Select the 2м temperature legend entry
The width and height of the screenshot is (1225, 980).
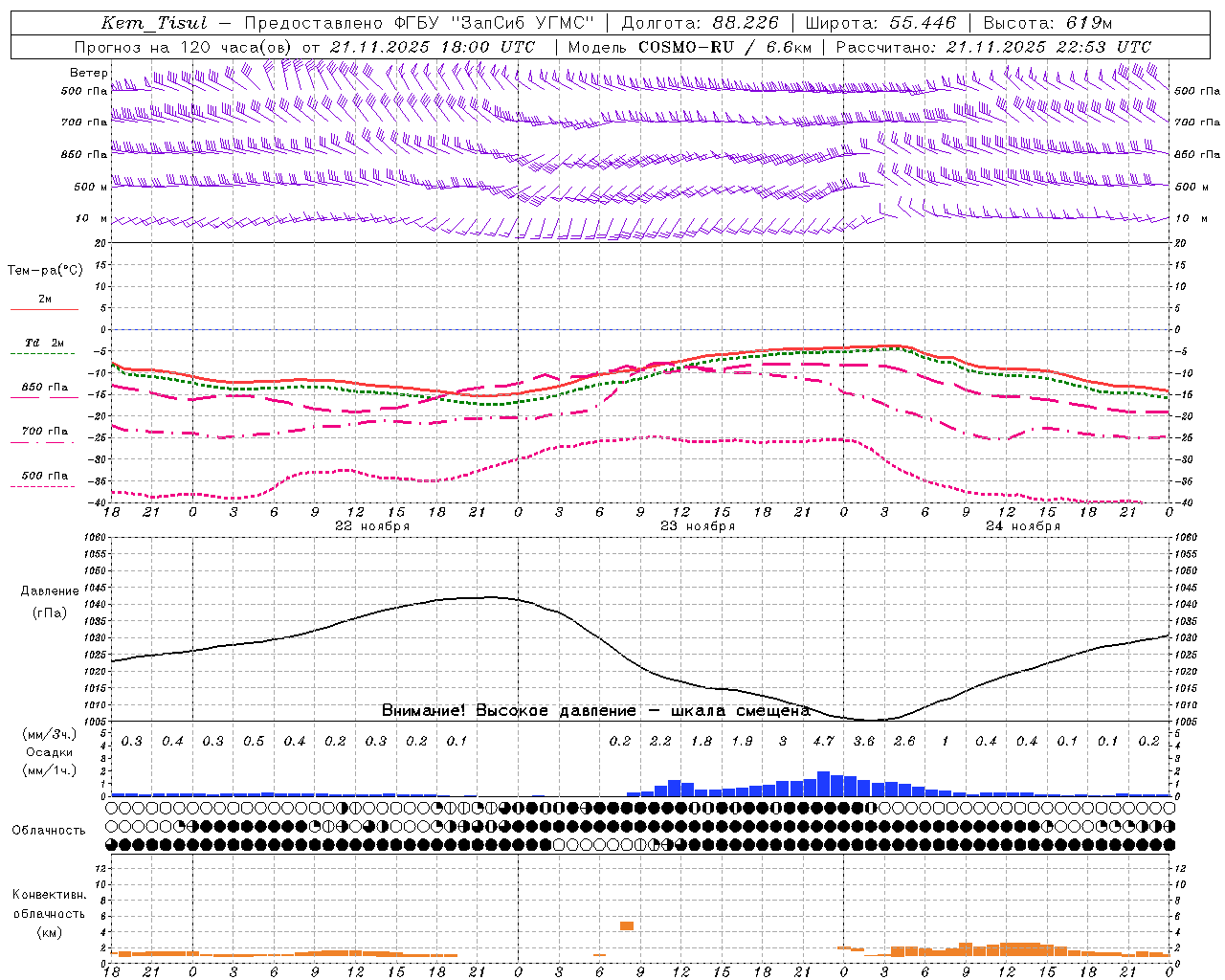(45, 299)
